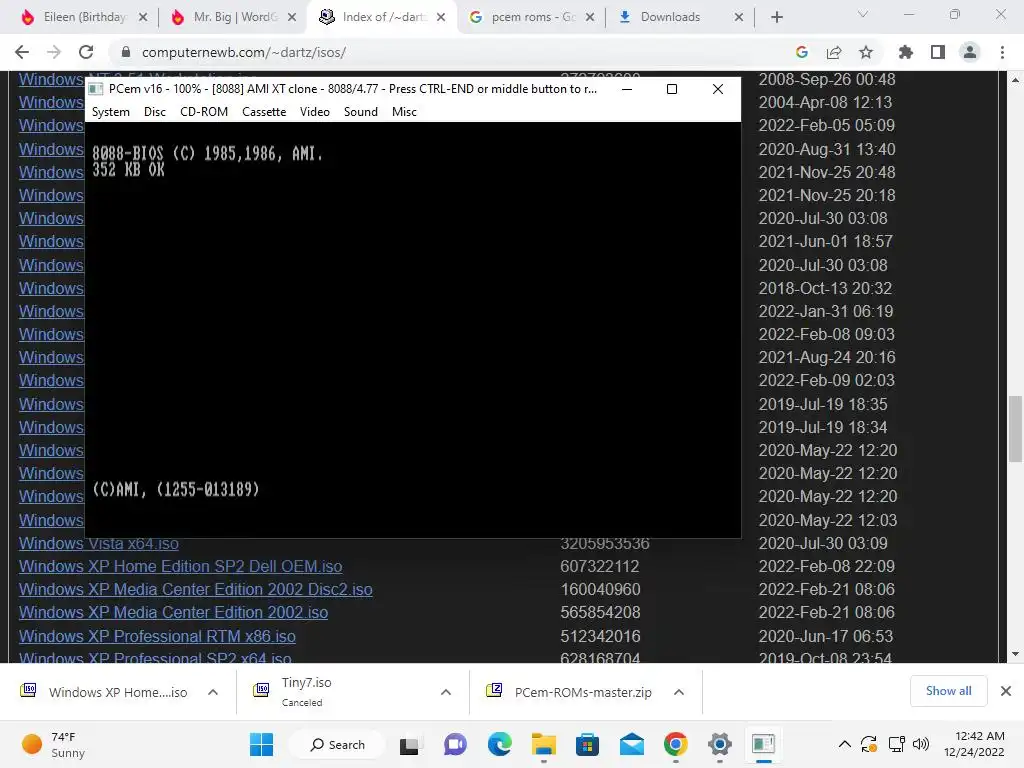The width and height of the screenshot is (1024, 768).
Task: Open weather widget showing 74°F Sunny
Action: pyautogui.click(x=54, y=744)
